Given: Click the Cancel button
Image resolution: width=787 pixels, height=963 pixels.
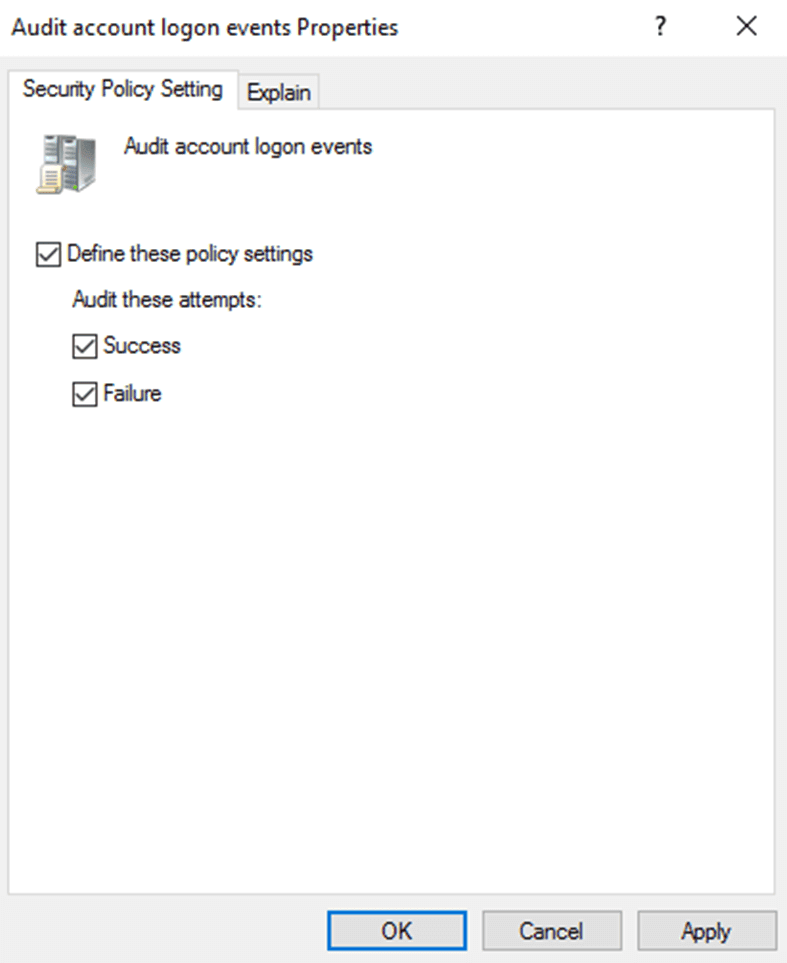Looking at the screenshot, I should 552,930.
